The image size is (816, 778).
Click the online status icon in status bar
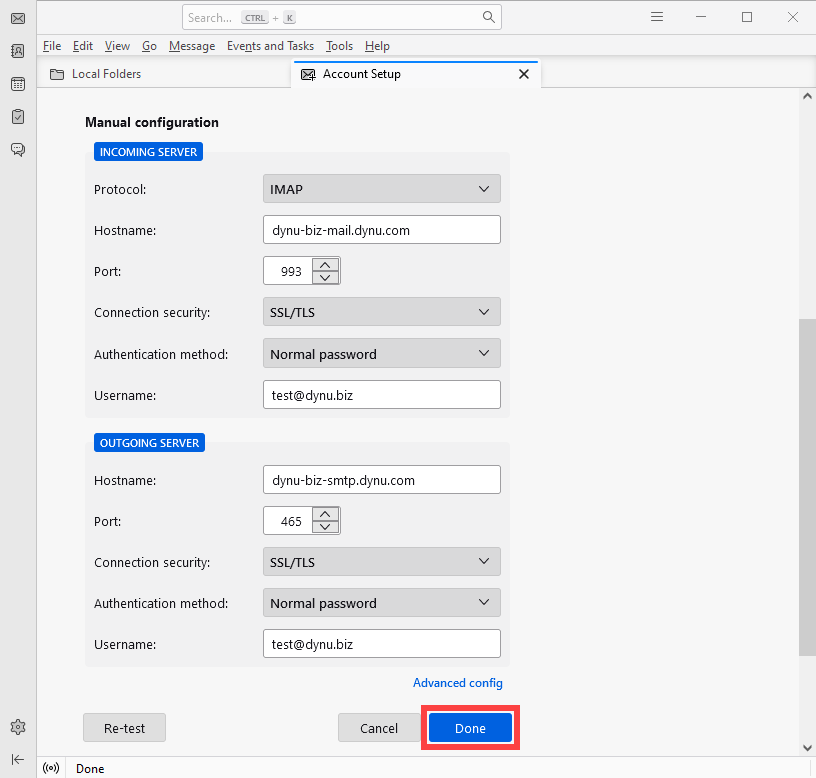51,768
